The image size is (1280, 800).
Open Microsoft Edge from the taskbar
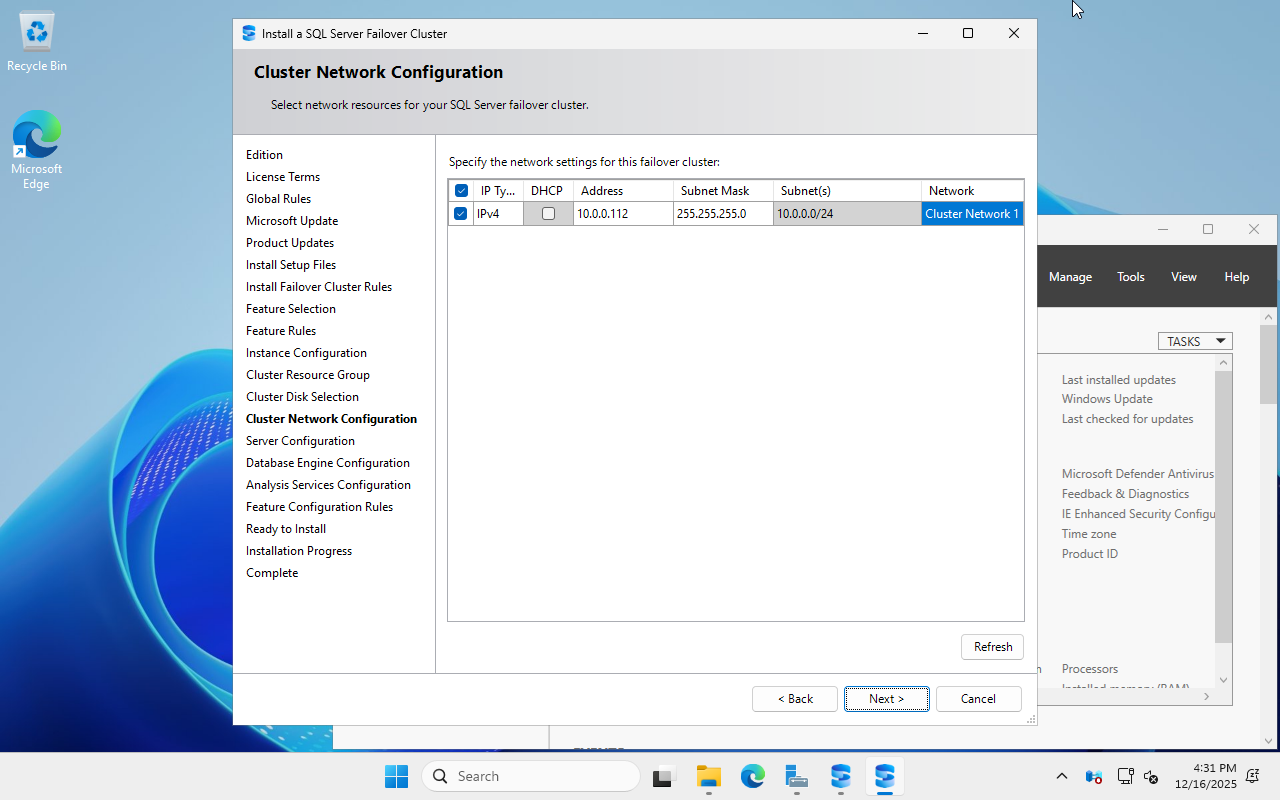(752, 776)
